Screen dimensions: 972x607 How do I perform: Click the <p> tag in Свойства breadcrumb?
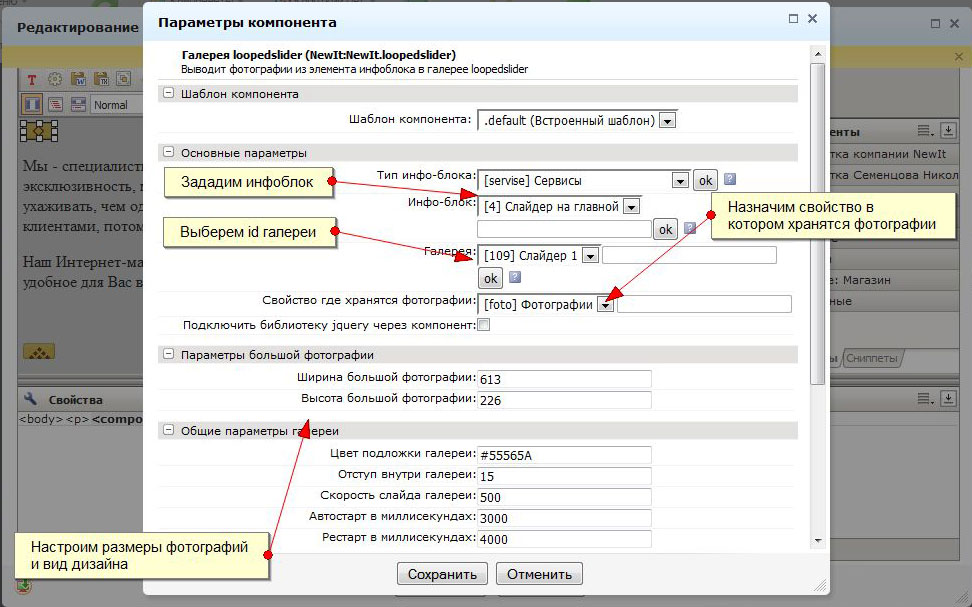pyautogui.click(x=77, y=419)
